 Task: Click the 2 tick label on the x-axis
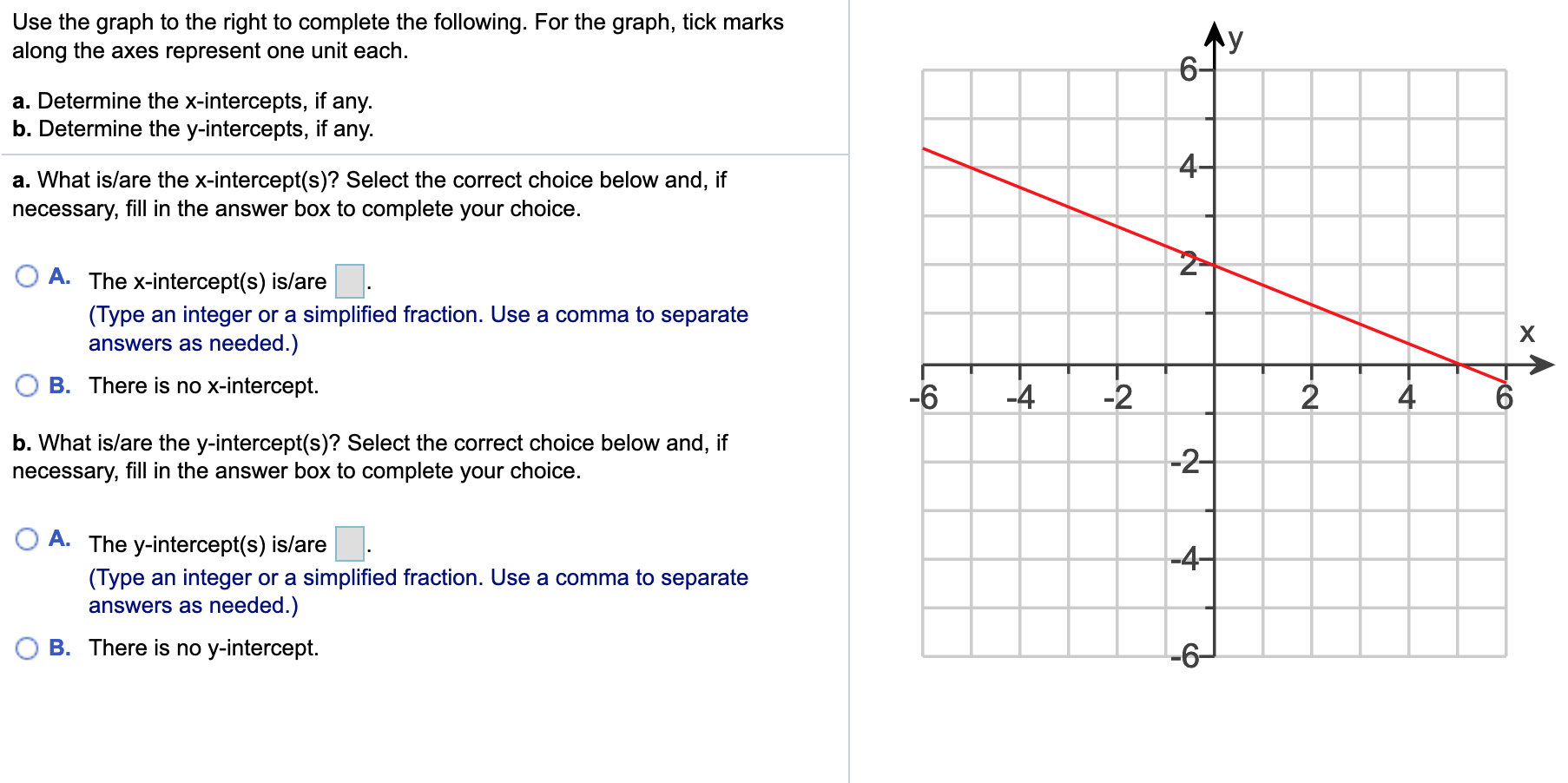[1309, 398]
